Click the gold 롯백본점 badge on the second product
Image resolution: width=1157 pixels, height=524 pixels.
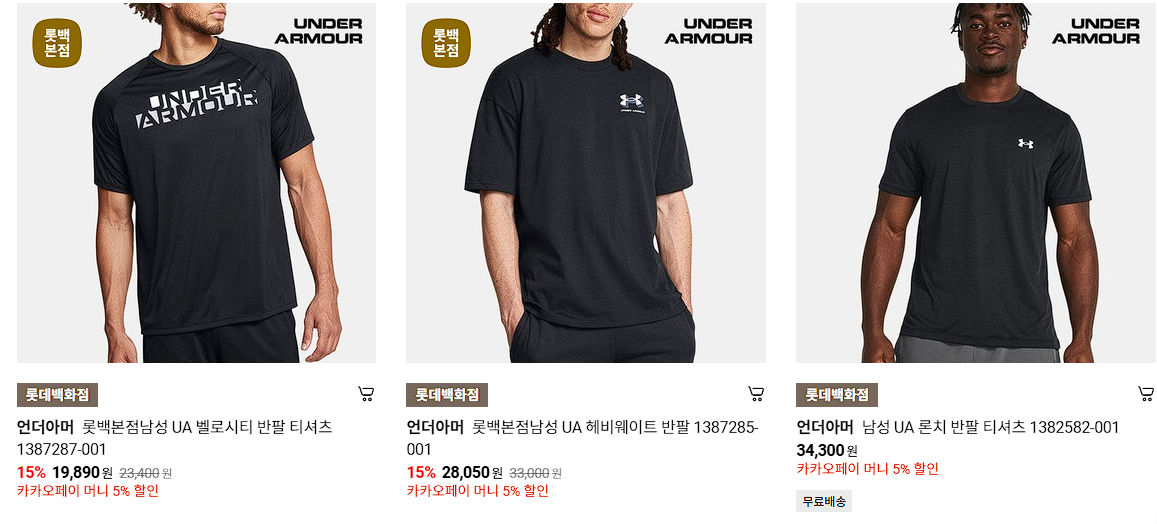click(x=446, y=43)
